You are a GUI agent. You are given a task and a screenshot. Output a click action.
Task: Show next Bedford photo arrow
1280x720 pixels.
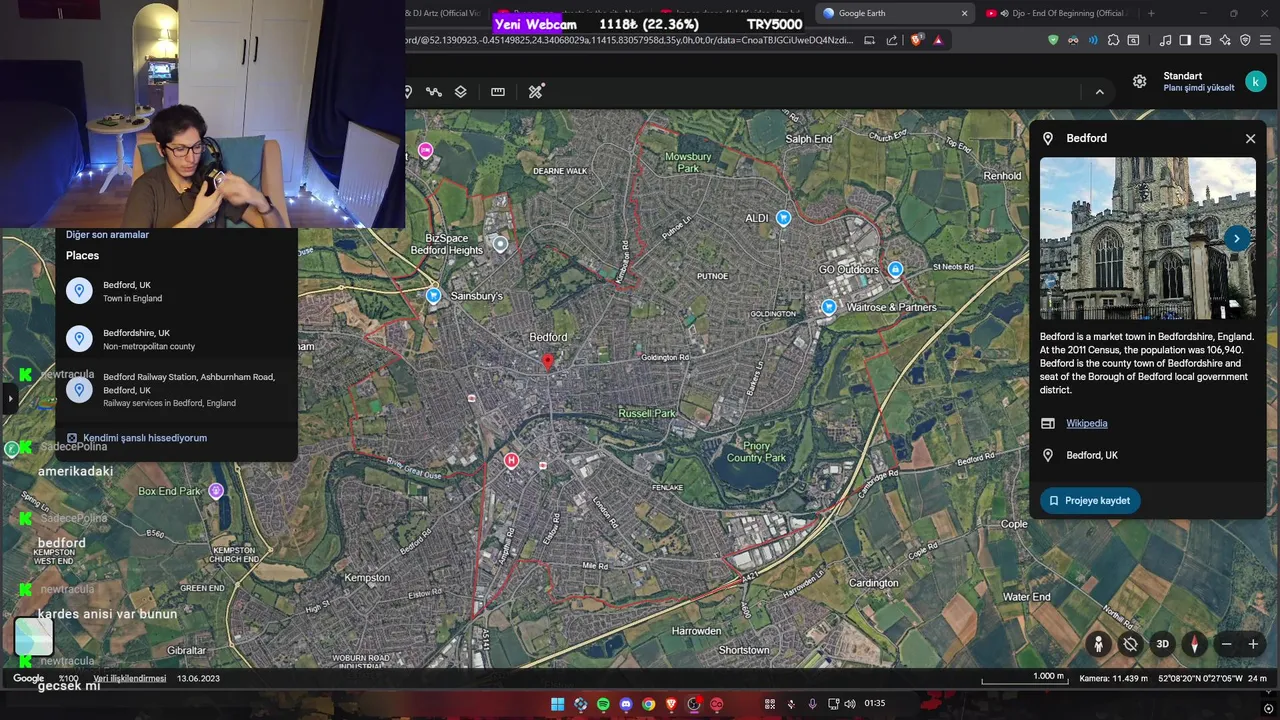1236,238
